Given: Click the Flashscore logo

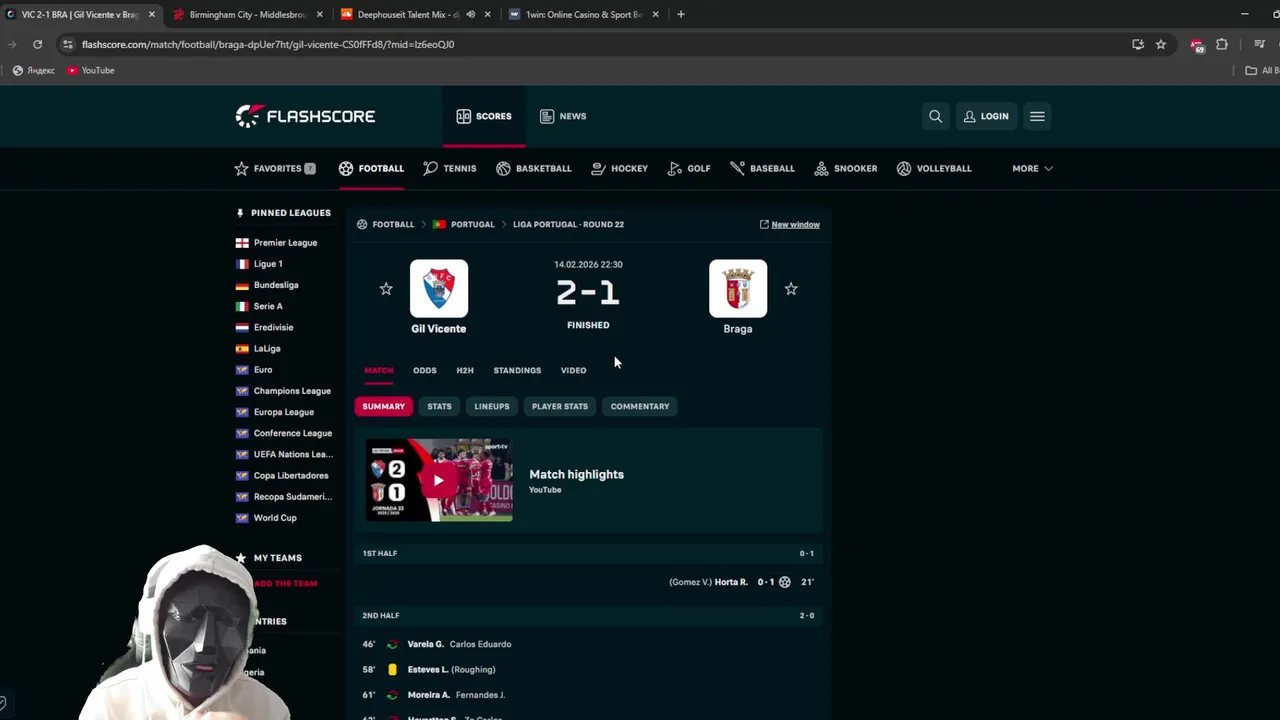Looking at the screenshot, I should point(305,116).
